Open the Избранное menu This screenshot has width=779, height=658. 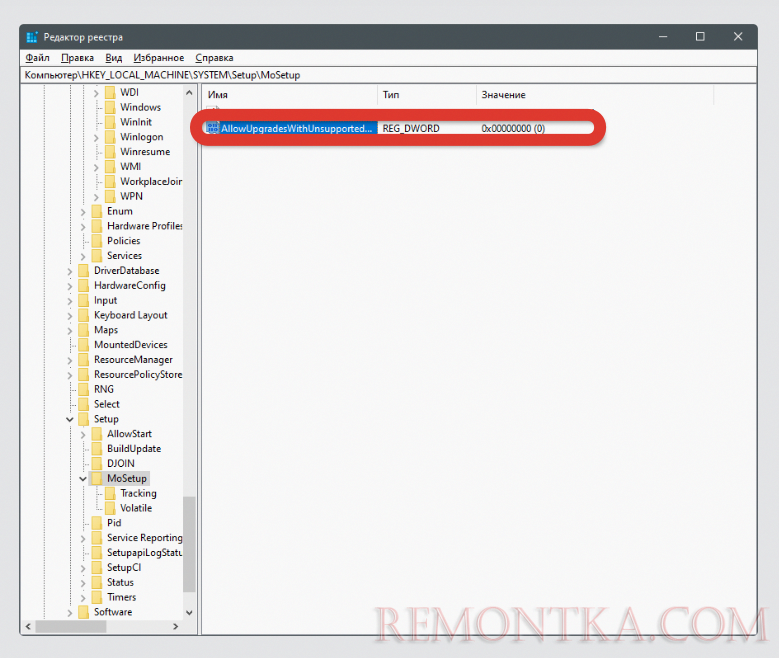158,58
